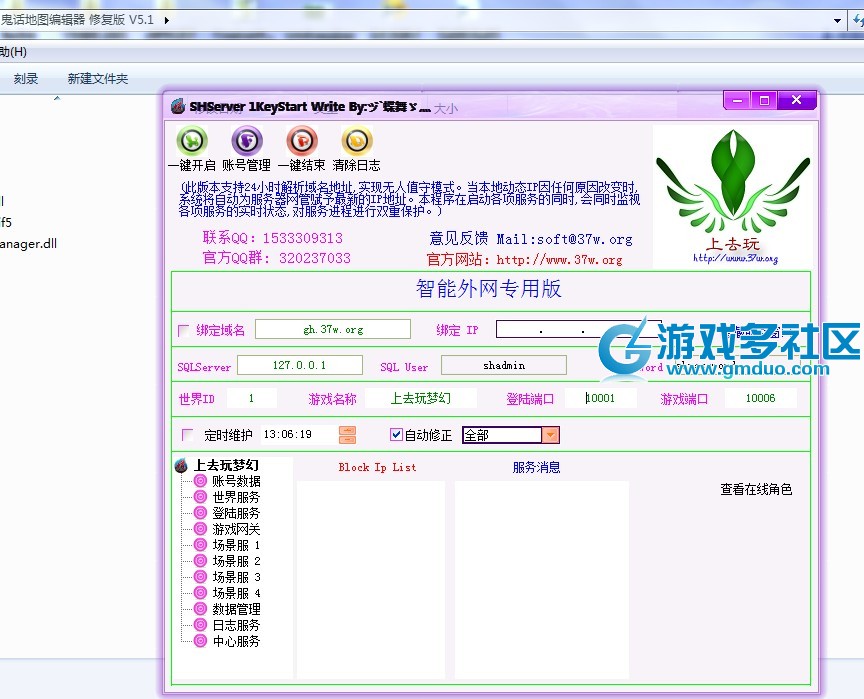
Task: Open 账号管理 account management icon
Action: pos(246,141)
